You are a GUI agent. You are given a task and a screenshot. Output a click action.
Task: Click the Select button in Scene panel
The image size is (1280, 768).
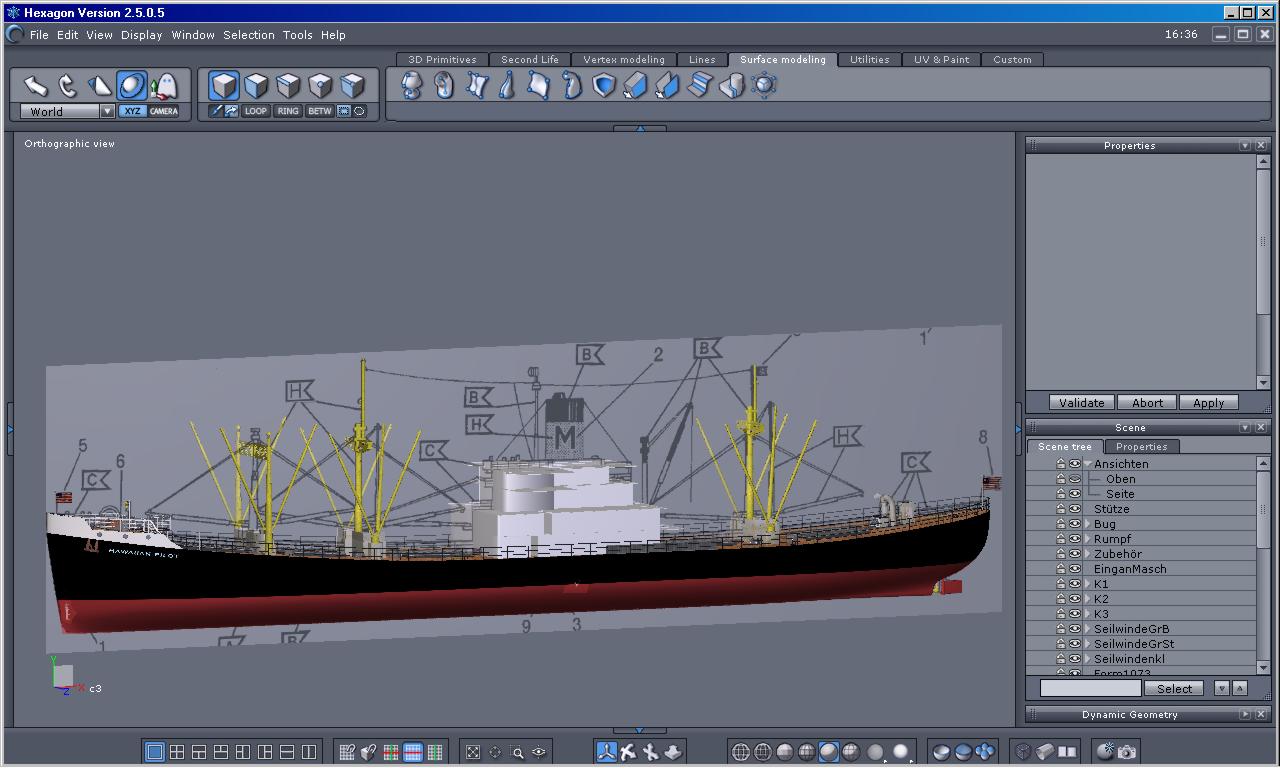tap(1175, 688)
